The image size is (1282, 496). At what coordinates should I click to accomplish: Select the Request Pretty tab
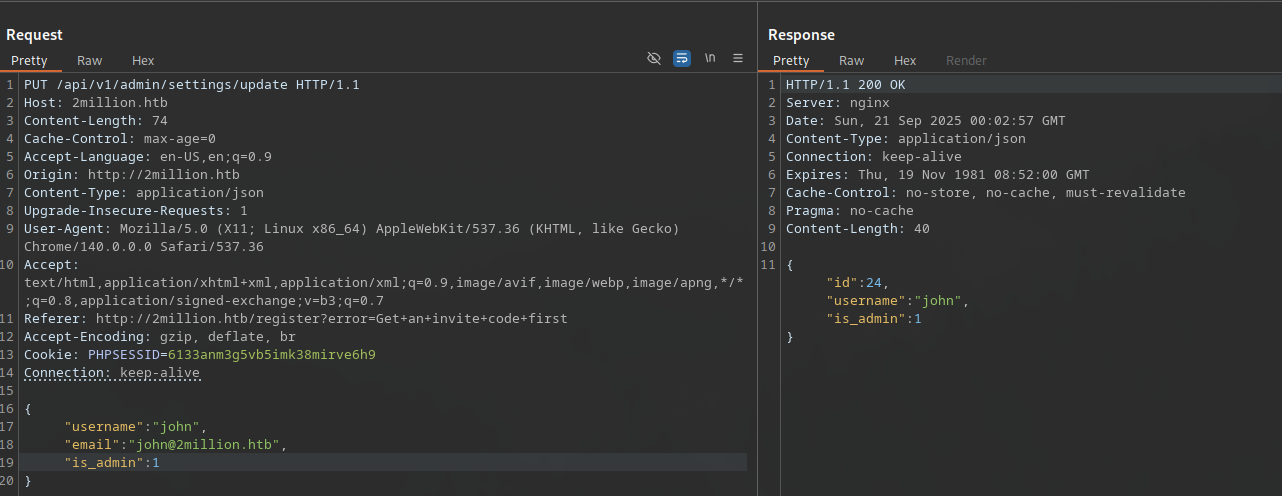pos(29,61)
